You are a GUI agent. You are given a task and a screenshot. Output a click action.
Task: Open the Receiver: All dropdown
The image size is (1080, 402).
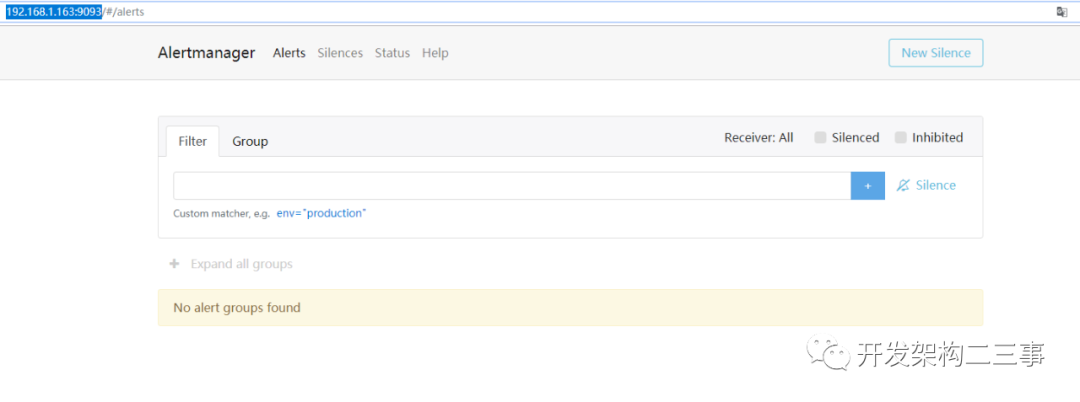point(758,138)
